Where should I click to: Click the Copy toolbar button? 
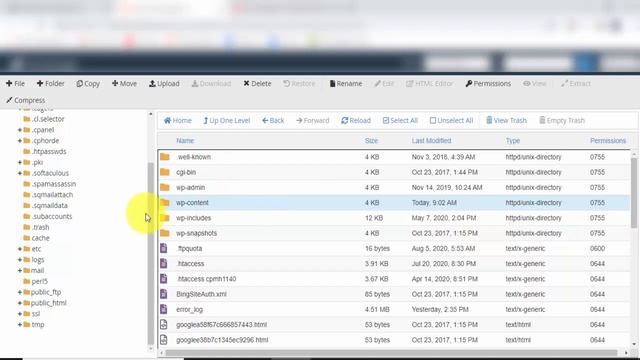pos(88,84)
